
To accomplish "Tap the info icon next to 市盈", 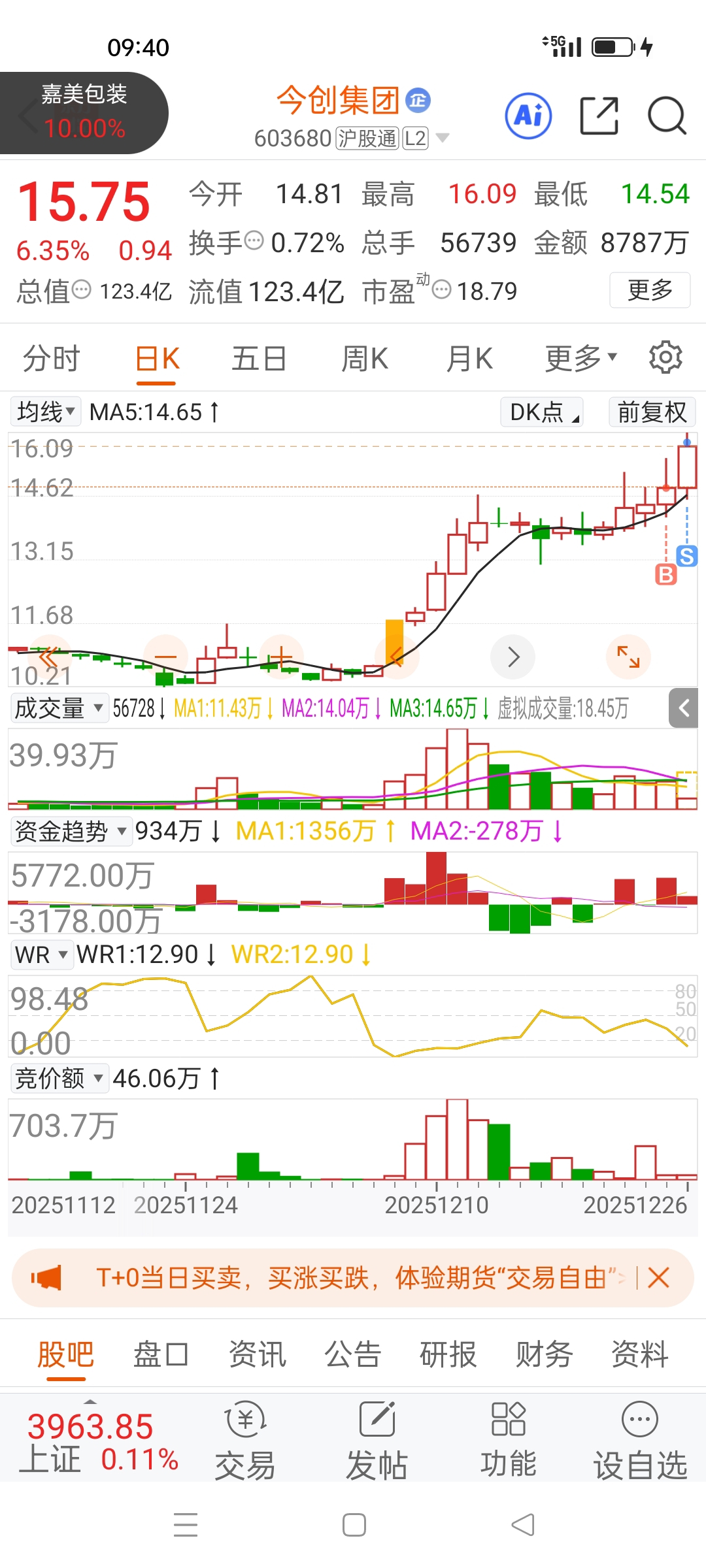I will 442,289.
